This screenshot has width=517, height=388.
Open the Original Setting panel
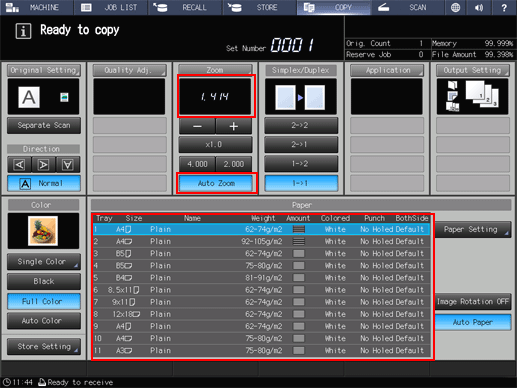click(x=43, y=70)
